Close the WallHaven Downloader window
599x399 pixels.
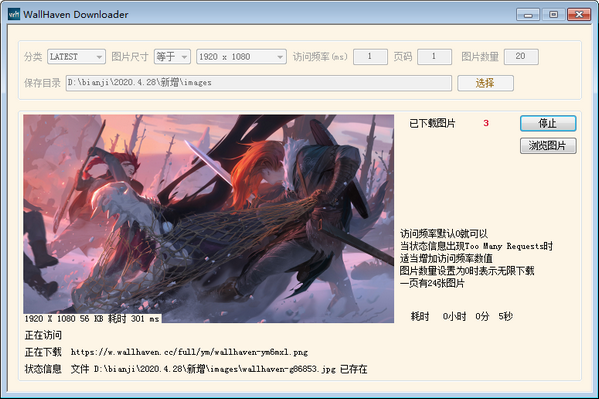[x=579, y=15]
